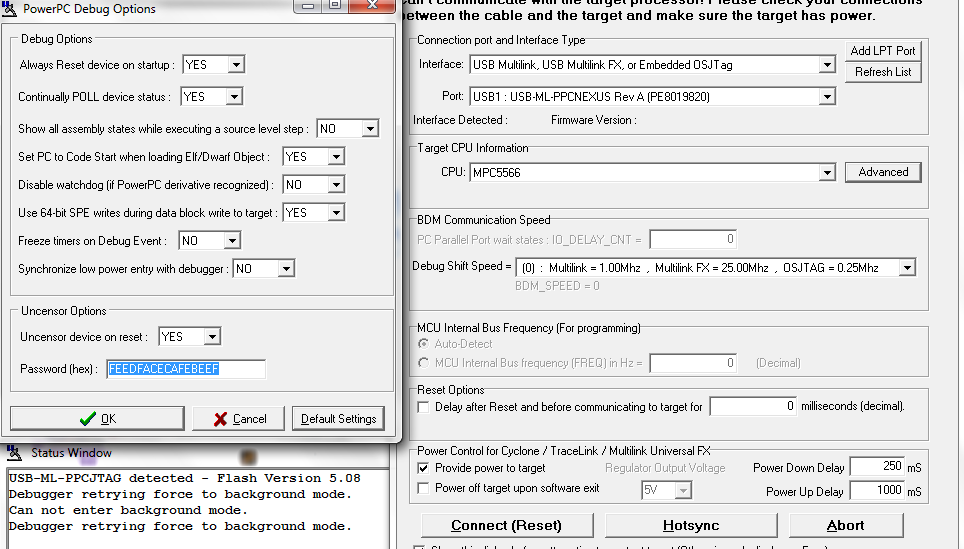Click the Abort button

tap(846, 526)
